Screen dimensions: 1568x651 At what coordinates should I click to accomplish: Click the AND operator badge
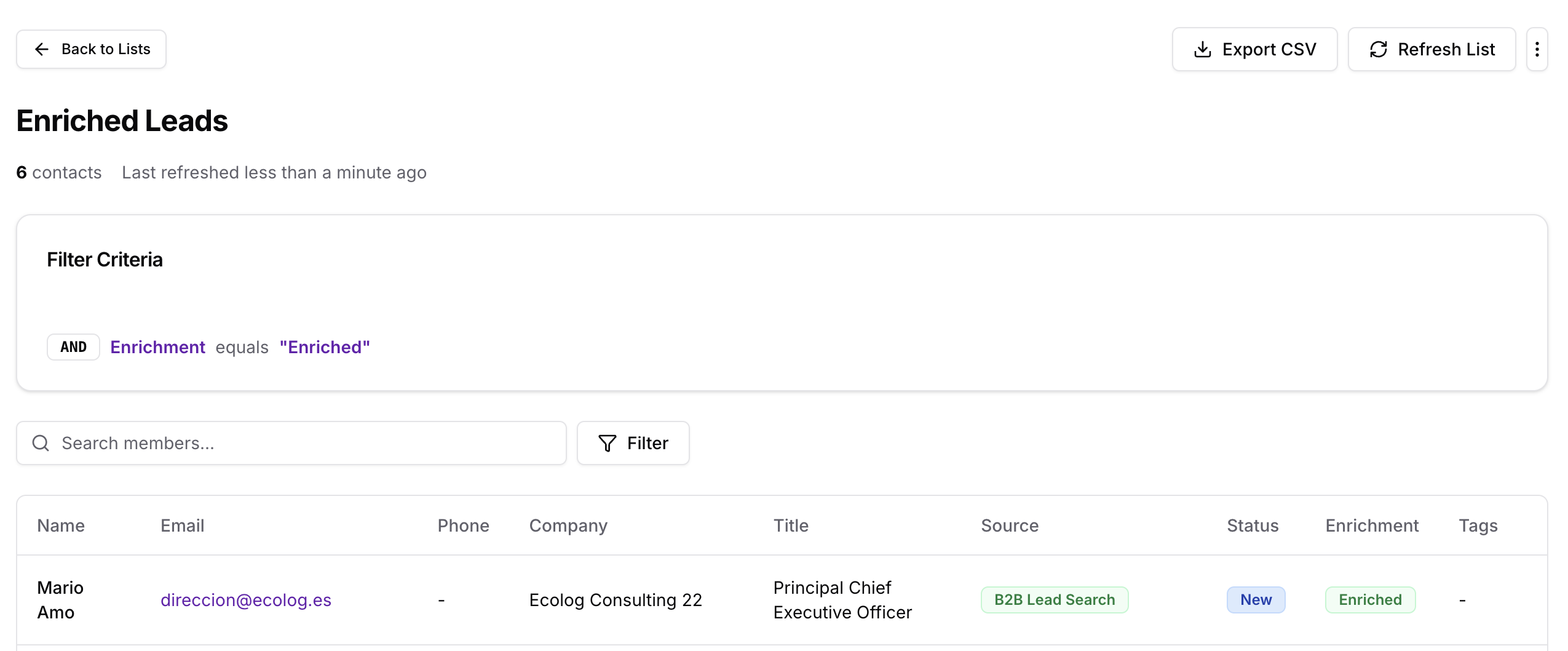[x=73, y=347]
